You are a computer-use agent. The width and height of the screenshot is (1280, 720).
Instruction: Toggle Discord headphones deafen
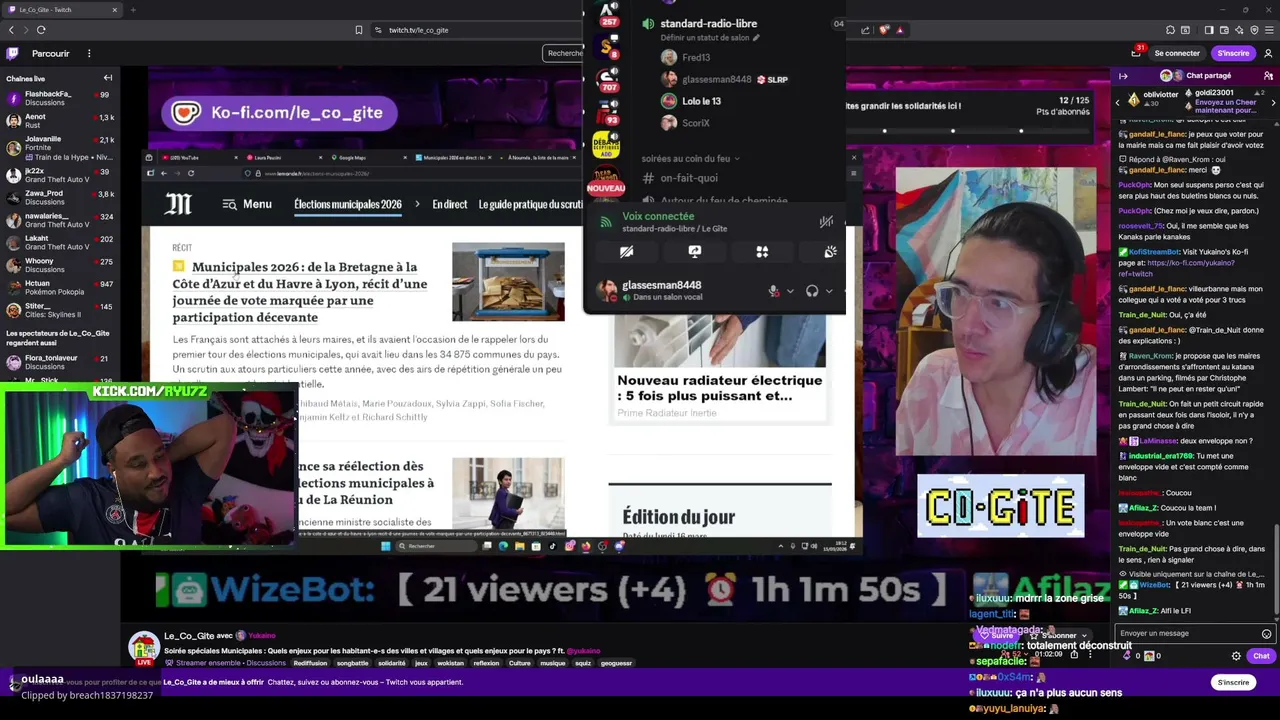[812, 291]
